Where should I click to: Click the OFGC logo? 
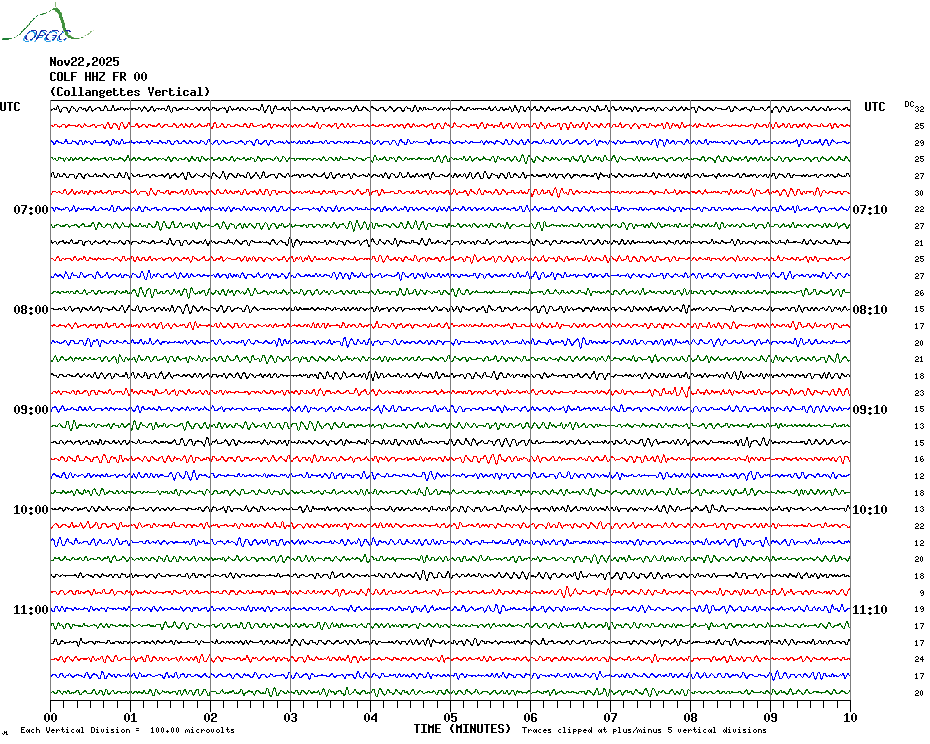tap(46, 24)
